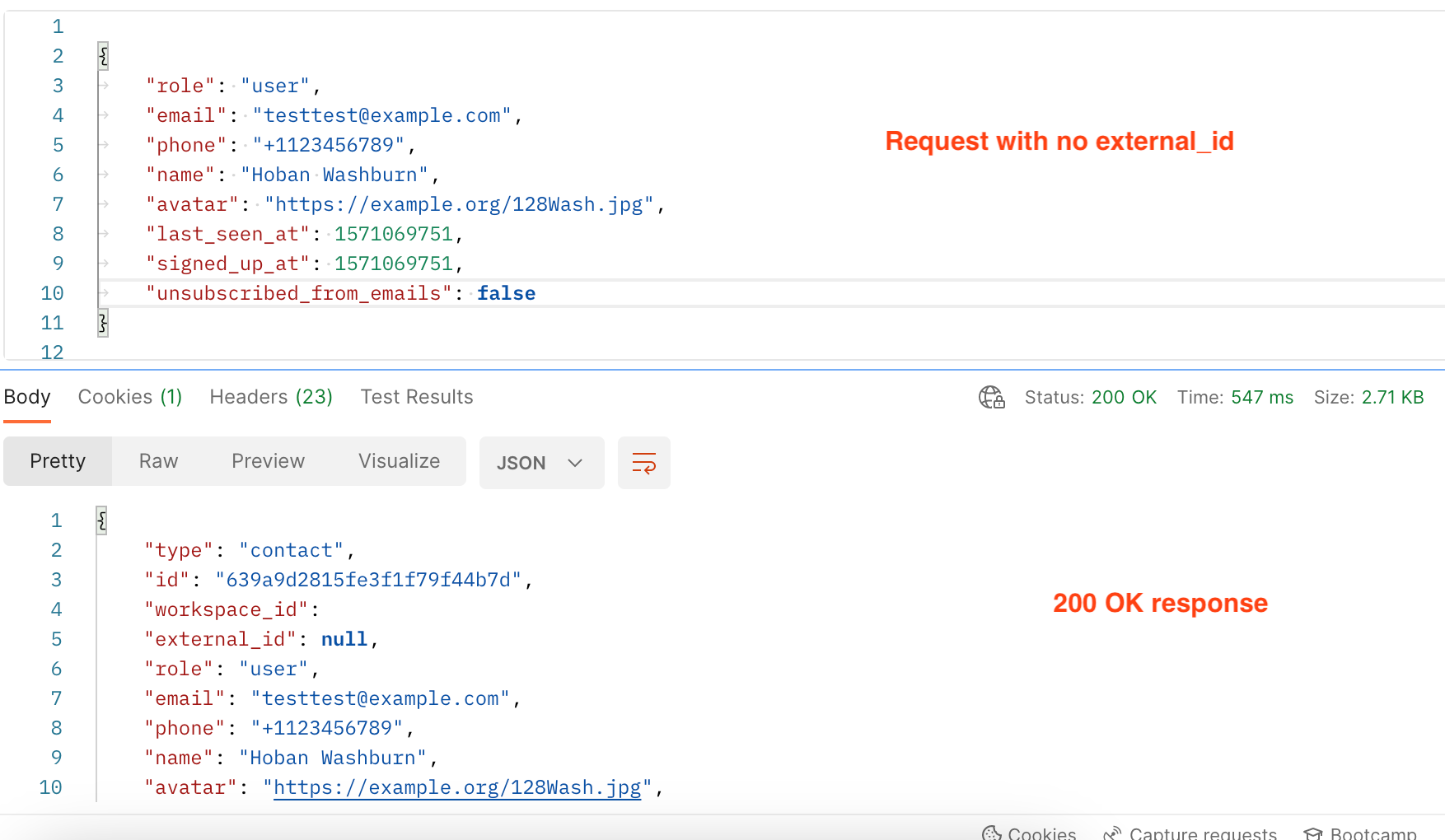Select the Raw view mode
1445x840 pixels.
pos(158,461)
